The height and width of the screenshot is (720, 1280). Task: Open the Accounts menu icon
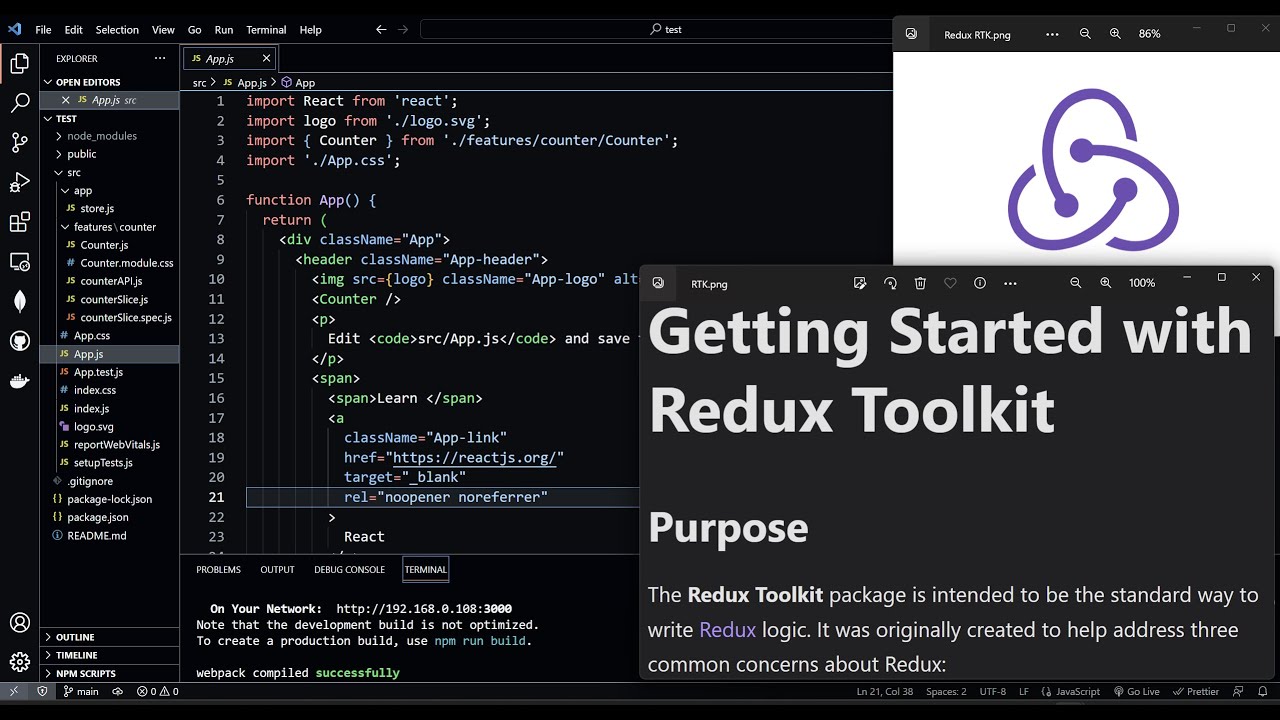[19, 623]
